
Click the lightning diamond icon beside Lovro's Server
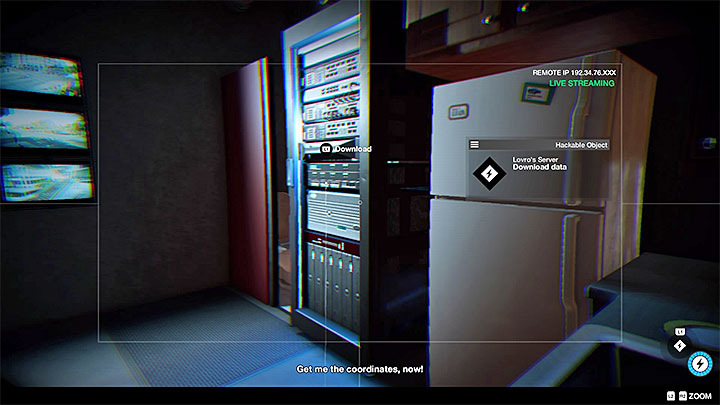click(489, 174)
